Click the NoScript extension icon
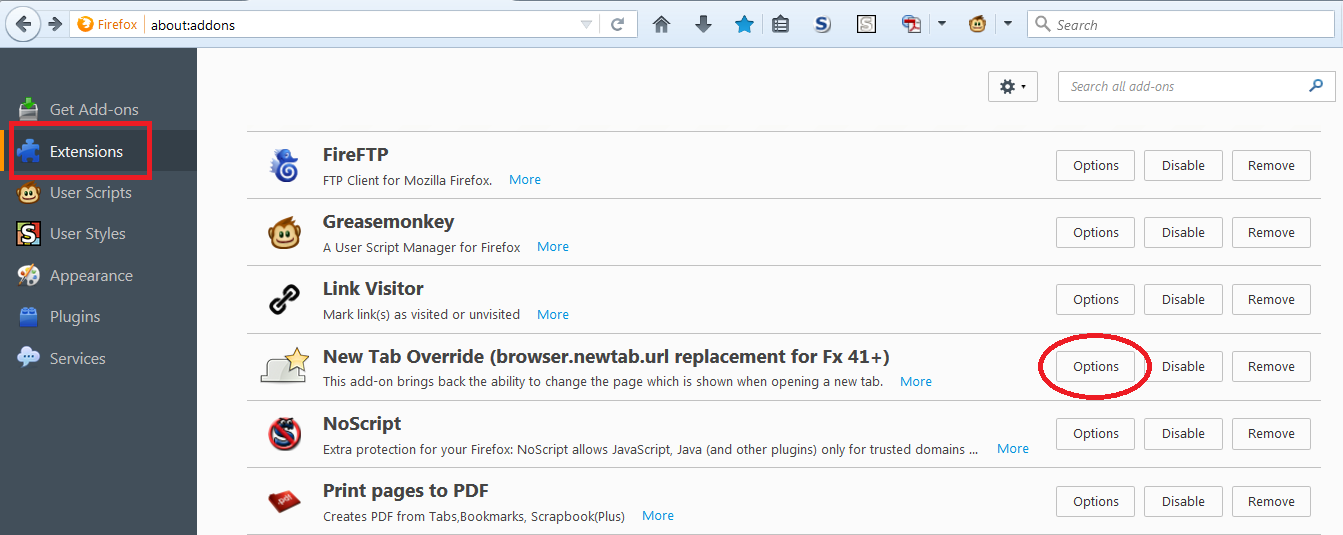This screenshot has height=535, width=1343. coord(284,434)
